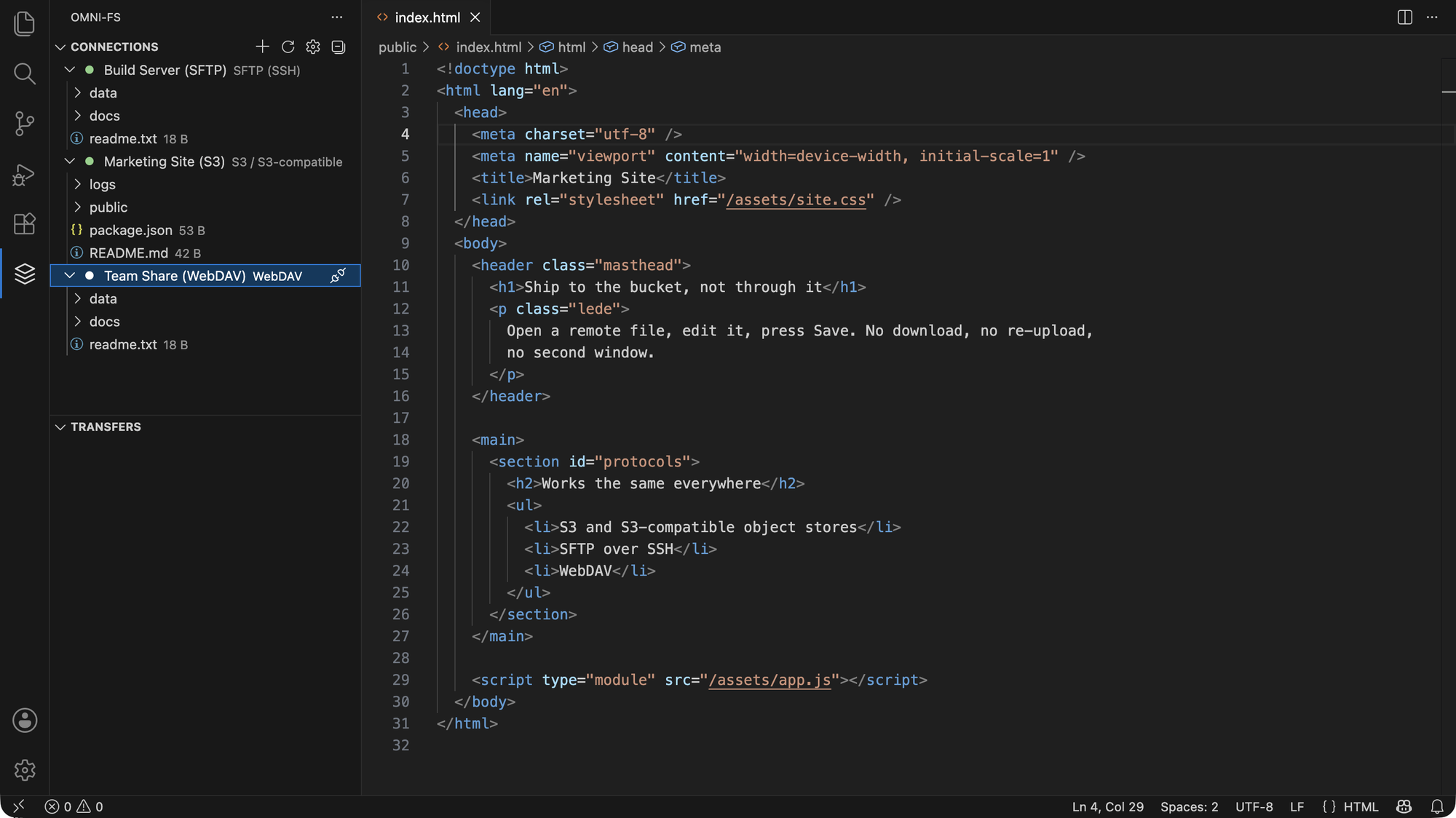Open remote window indicator in status bar
The height and width of the screenshot is (818, 1456).
19,806
